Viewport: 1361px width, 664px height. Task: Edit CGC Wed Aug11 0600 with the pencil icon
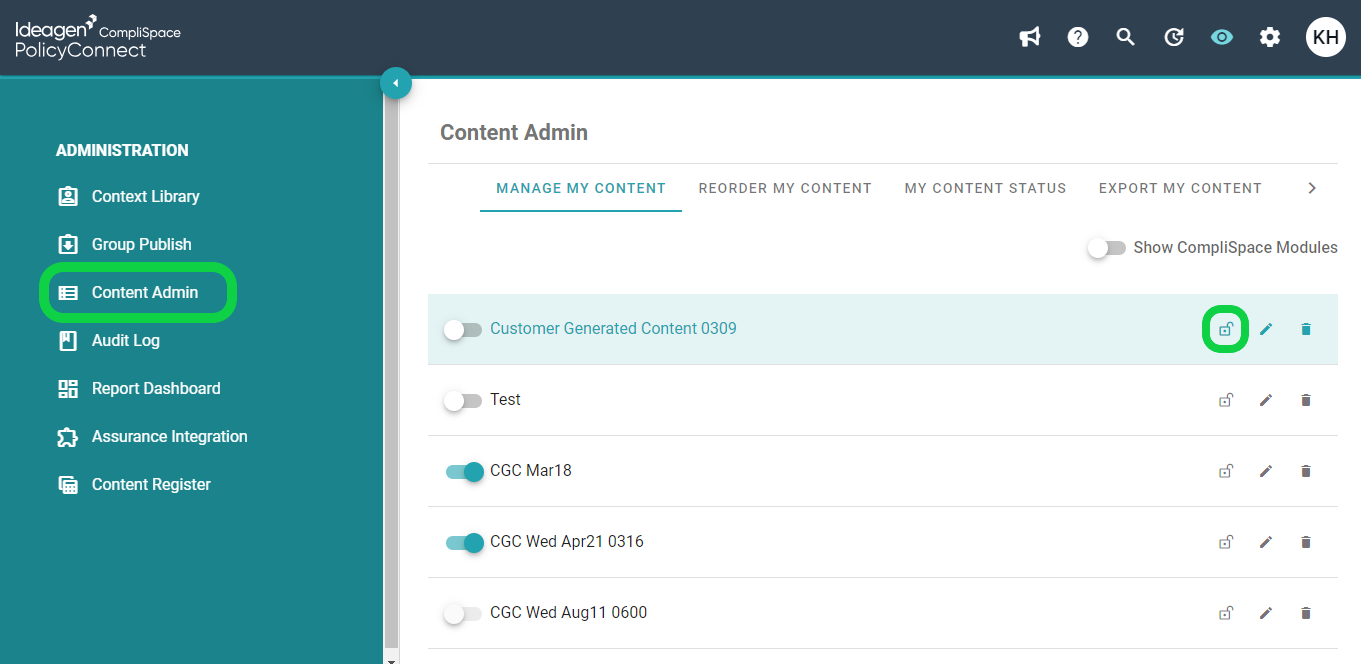point(1266,613)
